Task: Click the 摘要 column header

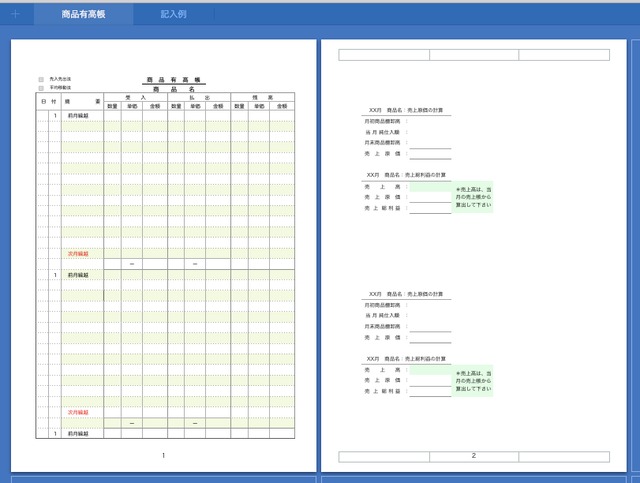Action: [82, 102]
